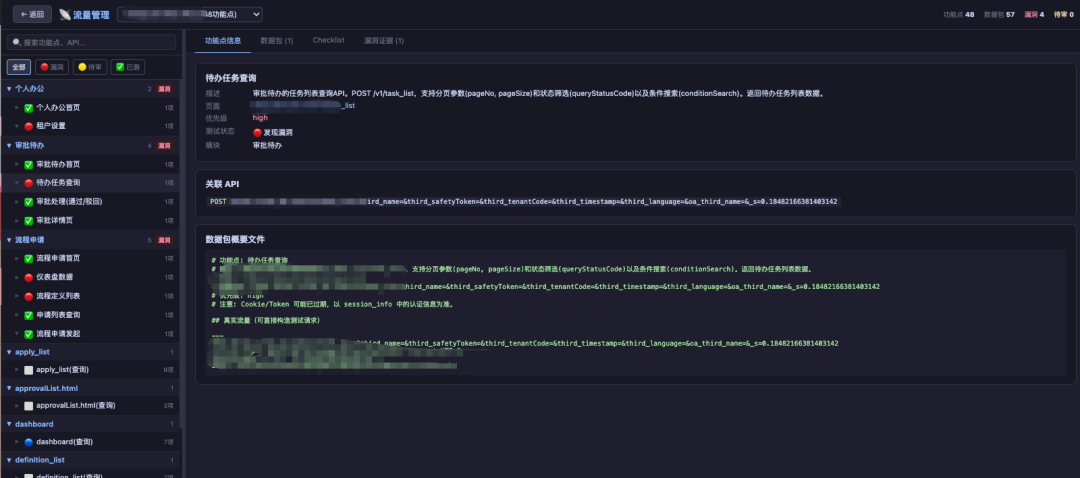The height and width of the screenshot is (478, 1080).
Task: Click the 漏洞 4 counter in header
Action: click(x=1035, y=14)
